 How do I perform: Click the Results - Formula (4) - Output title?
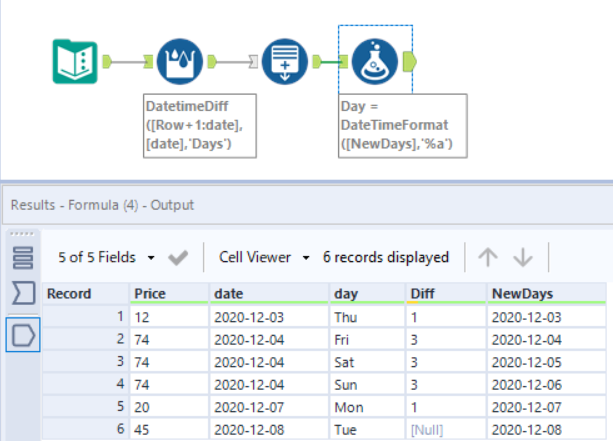tap(102, 205)
